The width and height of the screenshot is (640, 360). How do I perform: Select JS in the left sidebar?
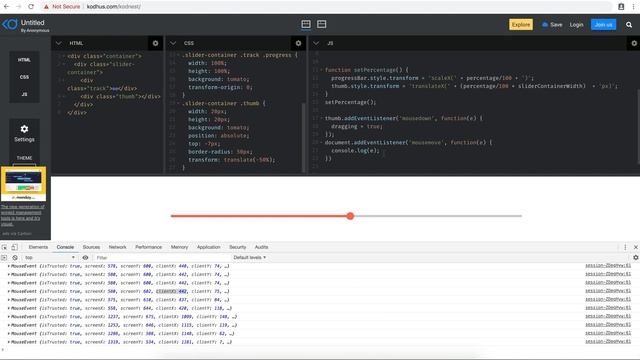coord(24,94)
